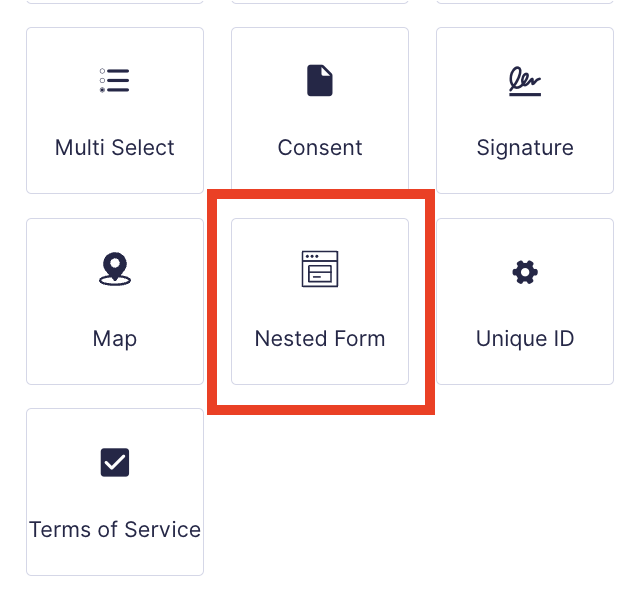Select the highlighted Nested Form label
640x610 pixels.
coord(320,338)
